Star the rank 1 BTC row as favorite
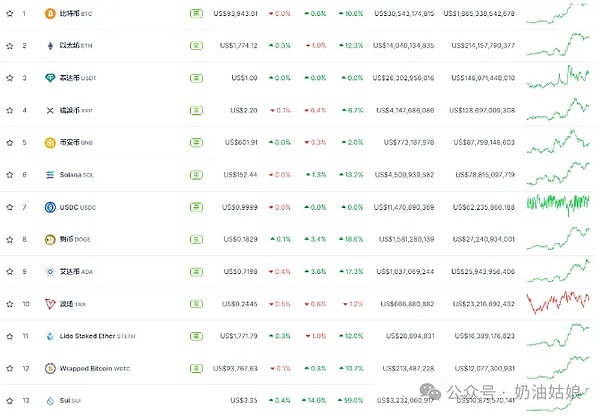The height and width of the screenshot is (416, 600). 9,14
